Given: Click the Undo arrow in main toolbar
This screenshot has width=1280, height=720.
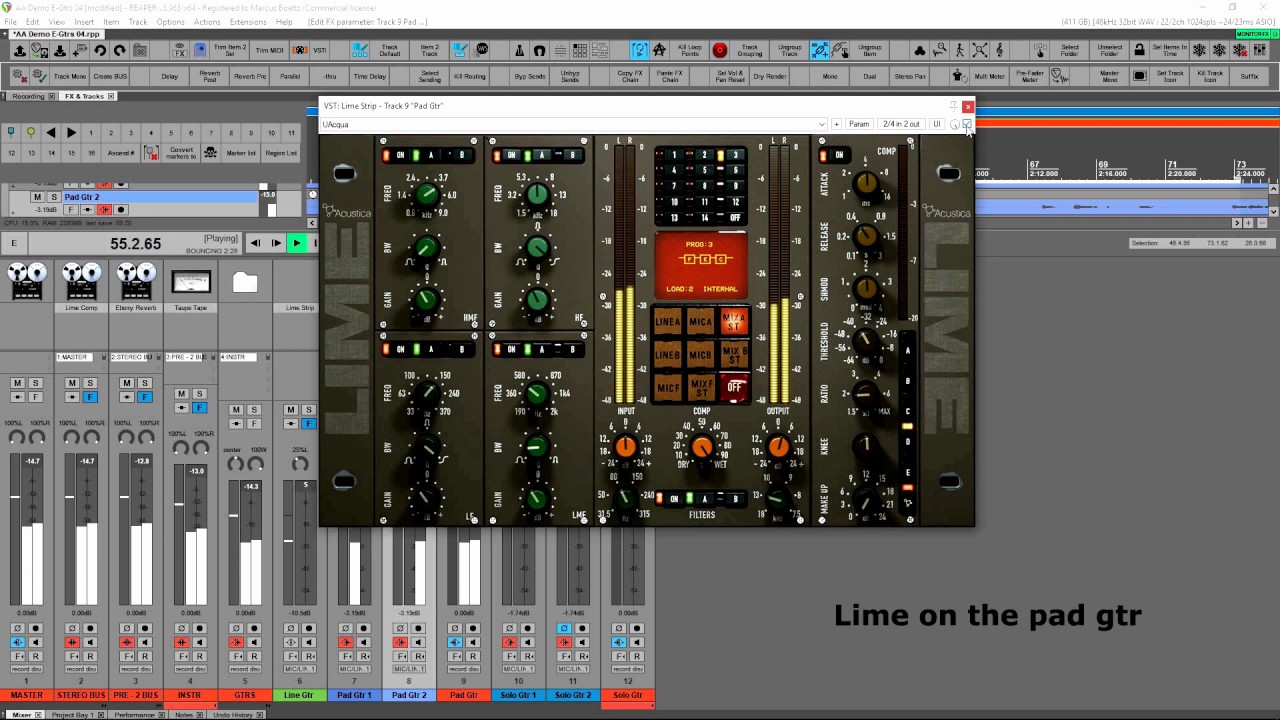Looking at the screenshot, I should (100, 50).
